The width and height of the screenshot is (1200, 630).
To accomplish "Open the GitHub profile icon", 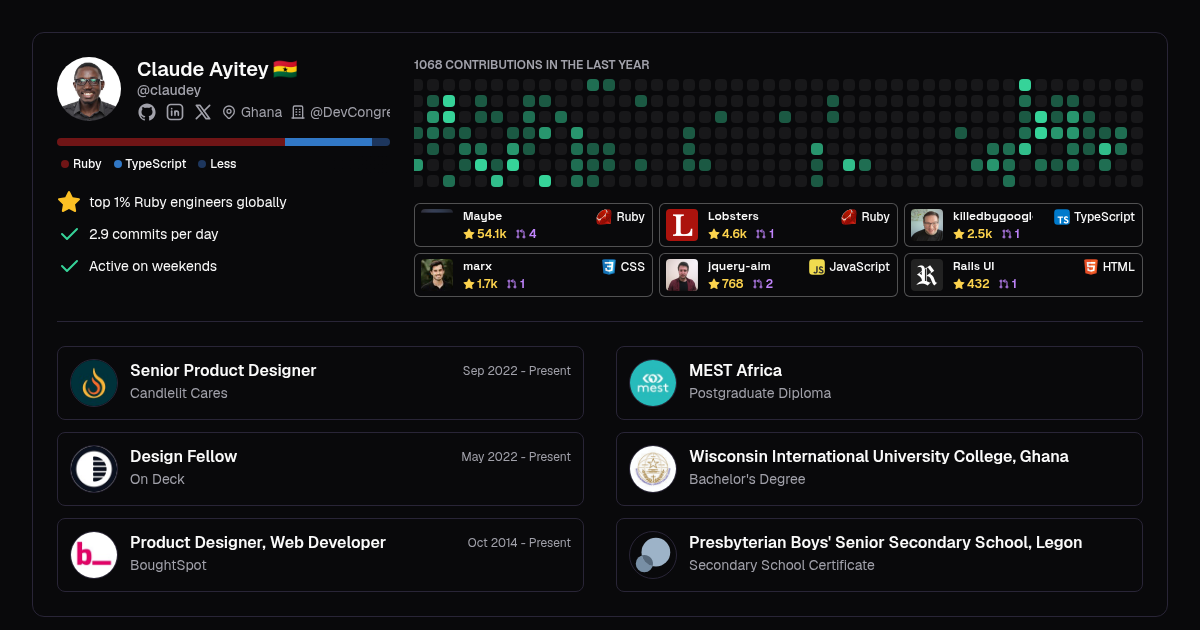I will point(147,112).
